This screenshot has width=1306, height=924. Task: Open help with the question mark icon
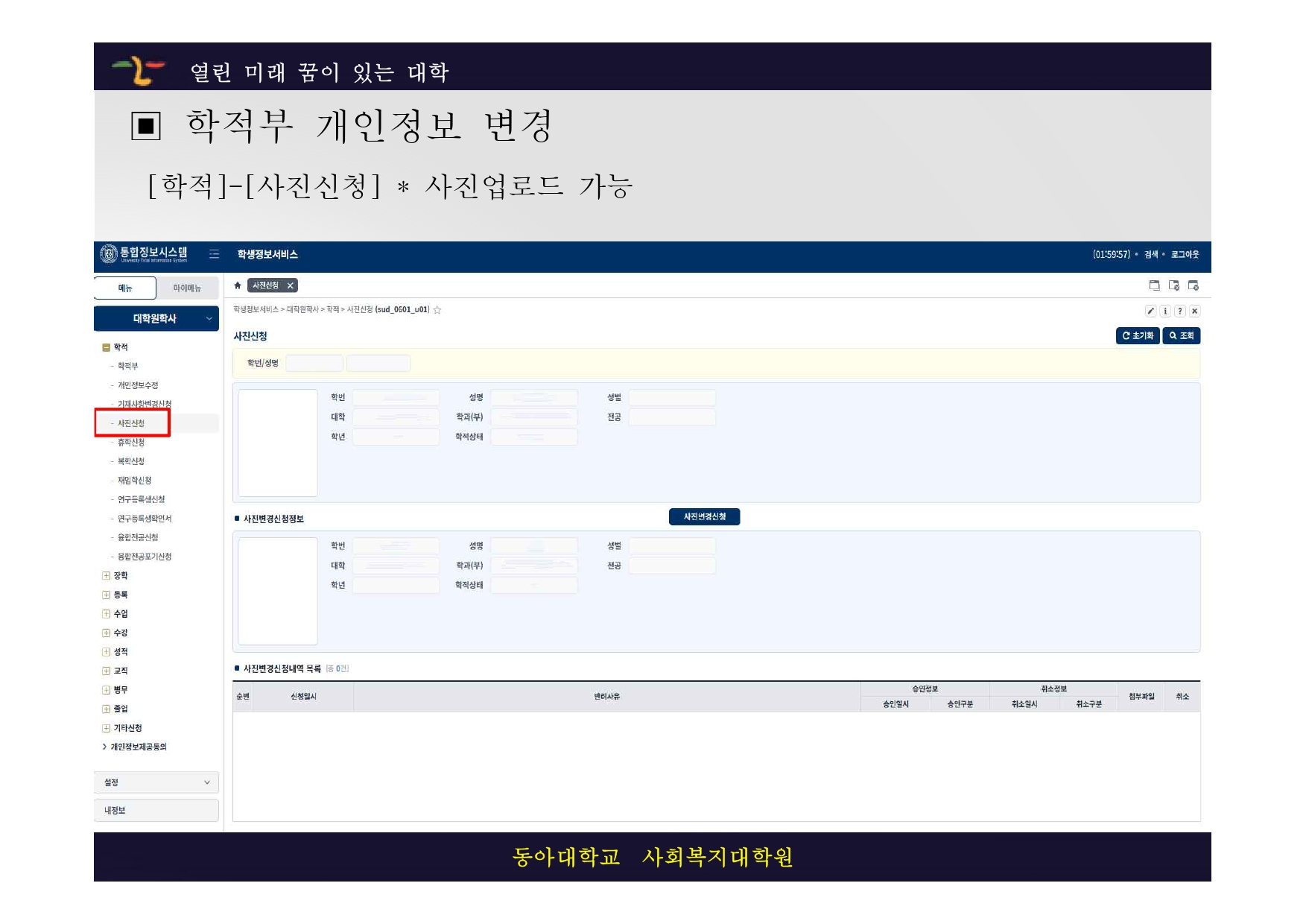point(1180,311)
